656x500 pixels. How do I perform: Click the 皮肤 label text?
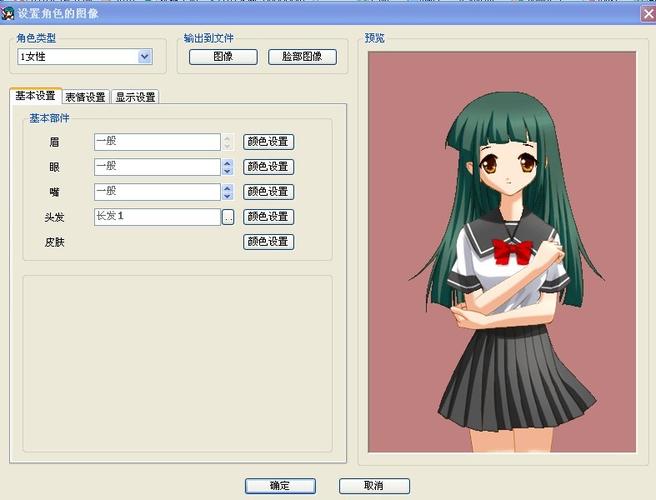coord(55,242)
